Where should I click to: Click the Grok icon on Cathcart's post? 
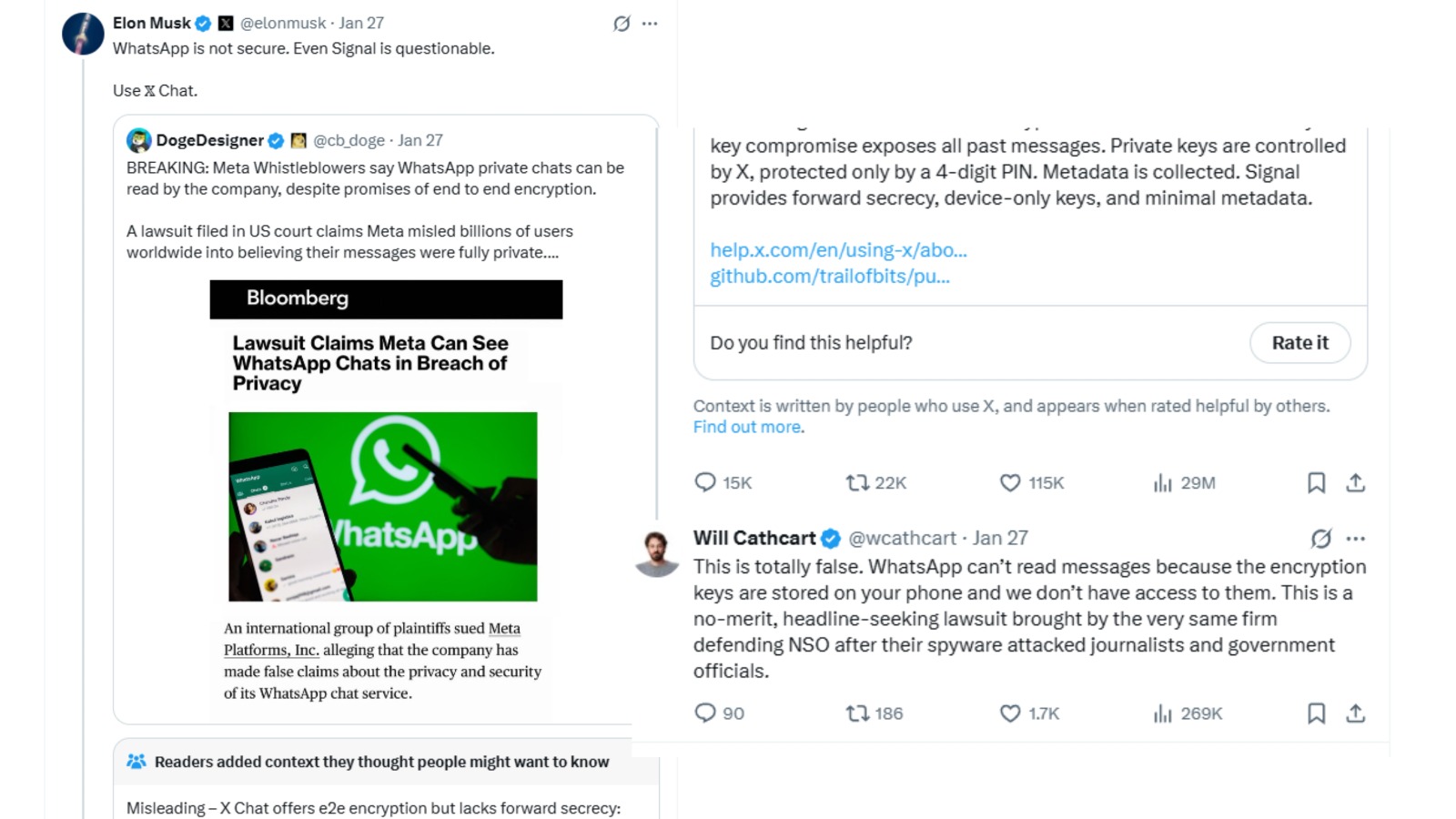[1321, 539]
